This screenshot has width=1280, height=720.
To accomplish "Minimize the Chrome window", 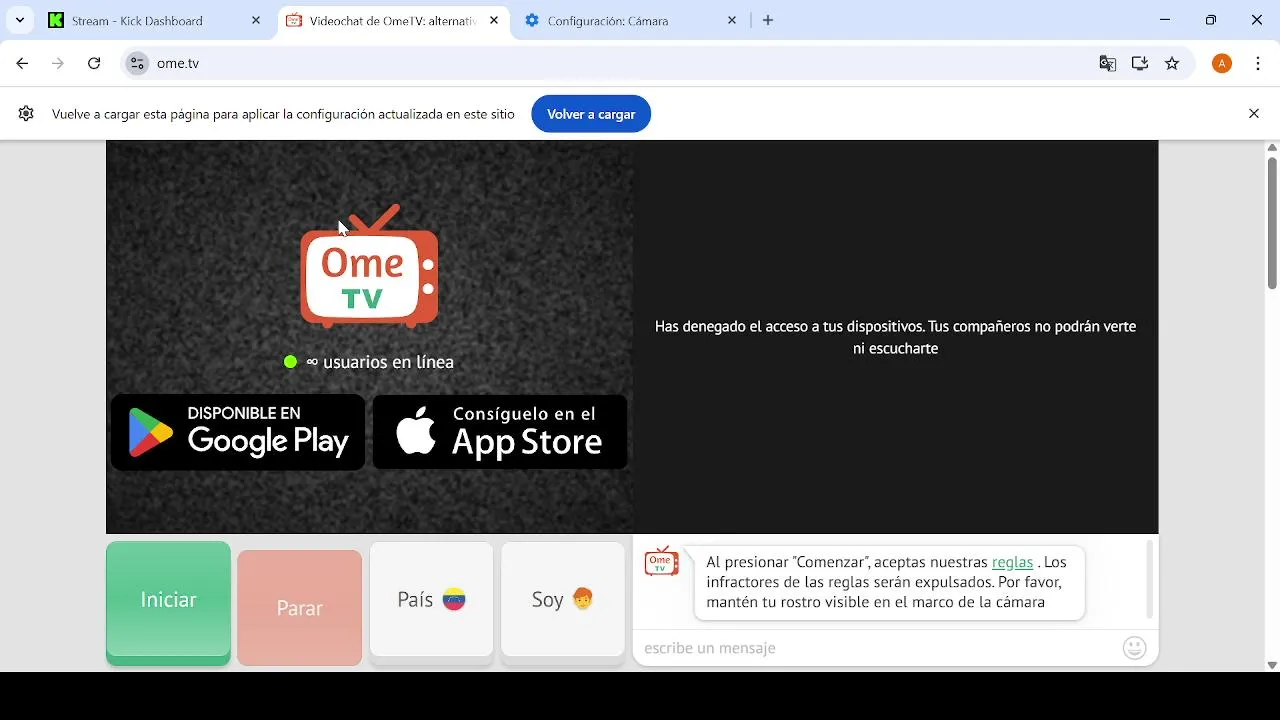I will click(1165, 20).
